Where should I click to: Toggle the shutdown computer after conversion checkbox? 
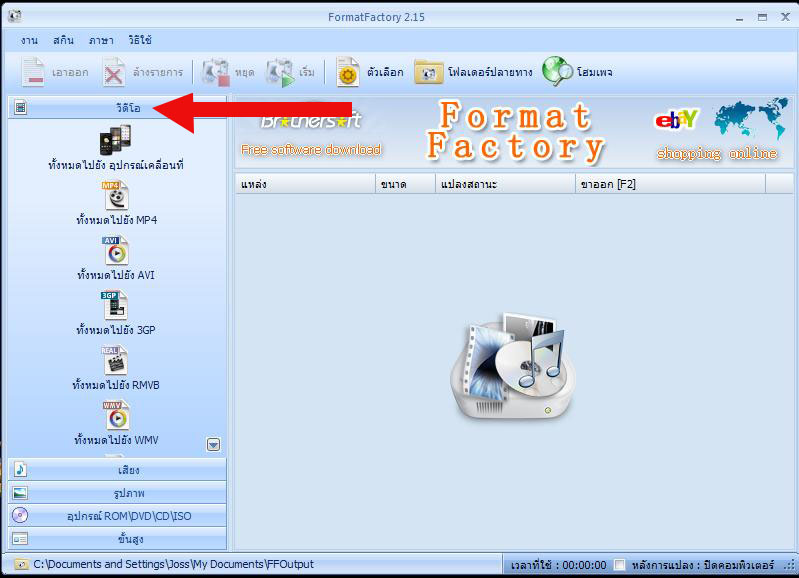619,565
